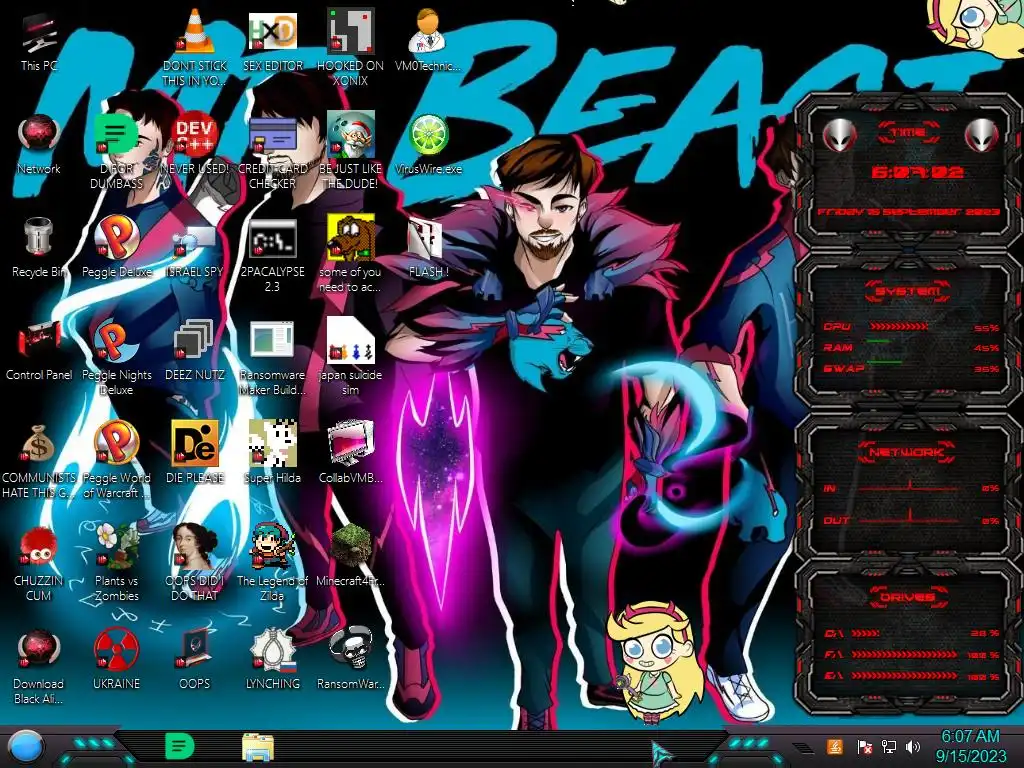This screenshot has width=1024, height=768.
Task: Click the E:\ drive row in Drives widget
Action: [x=912, y=676]
